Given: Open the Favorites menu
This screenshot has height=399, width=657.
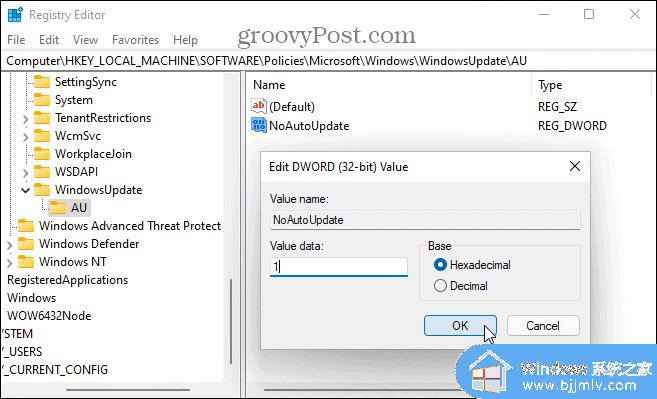Looking at the screenshot, I should (x=135, y=40).
